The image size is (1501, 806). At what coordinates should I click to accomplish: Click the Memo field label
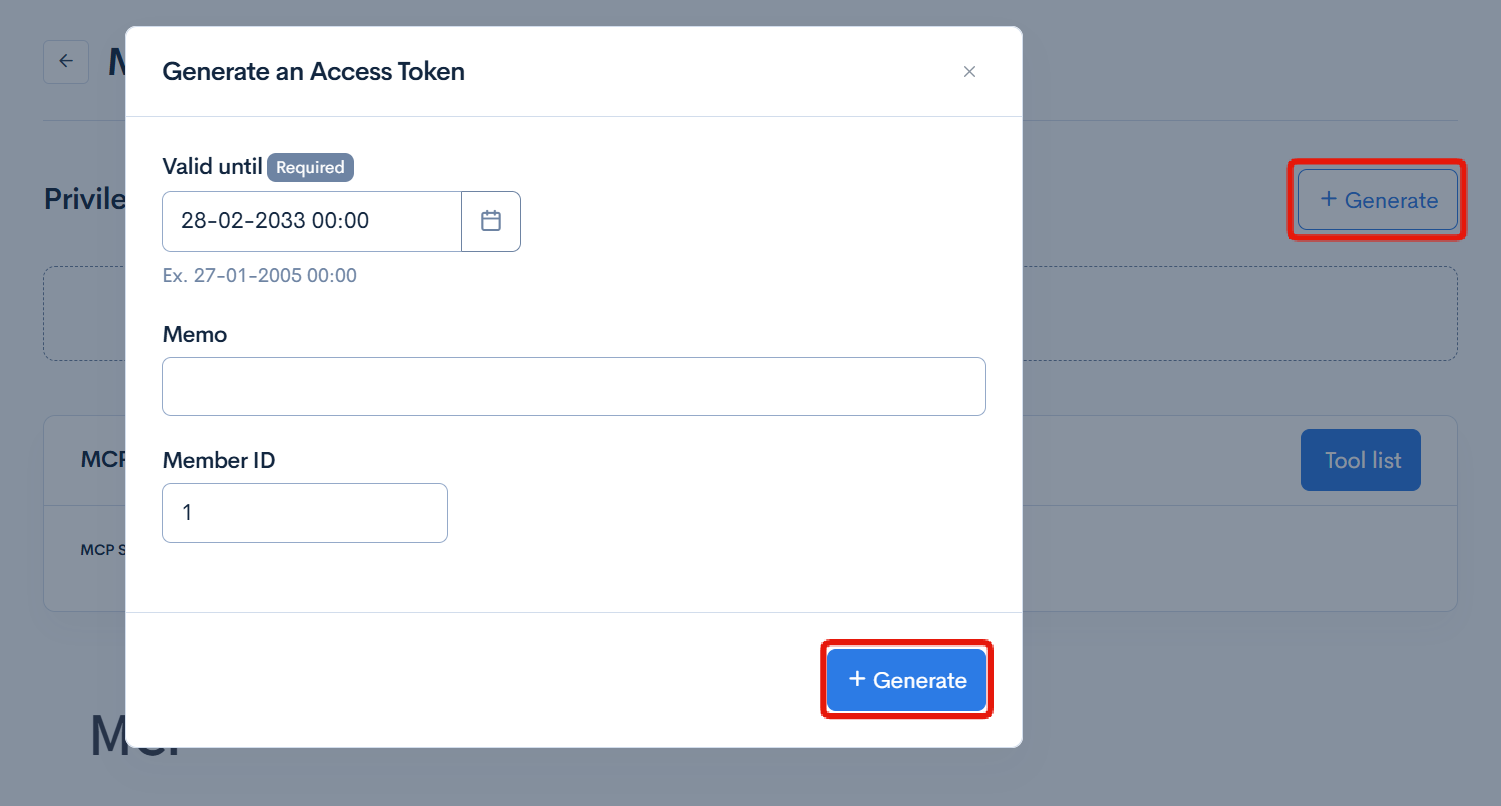pos(194,334)
